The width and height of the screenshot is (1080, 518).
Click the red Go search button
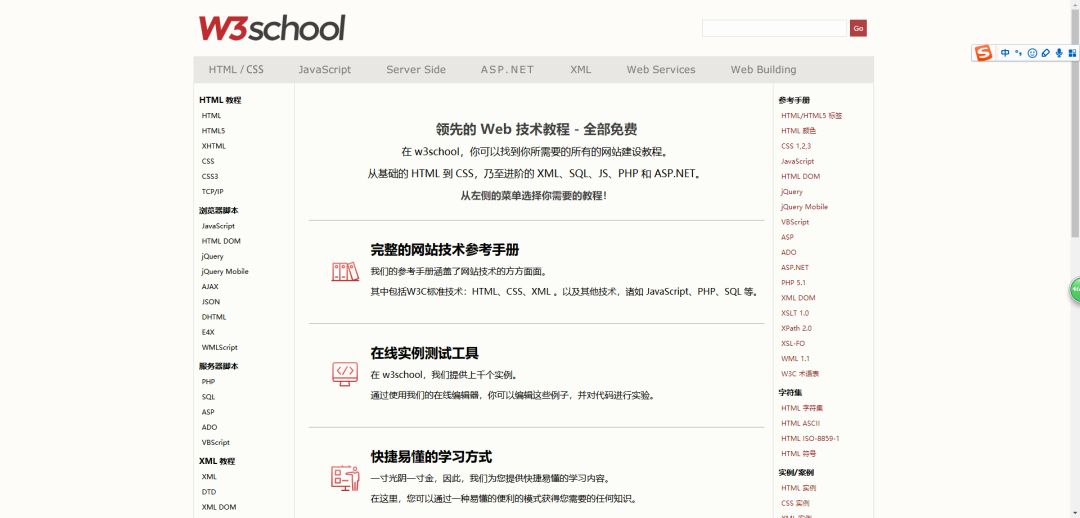click(858, 28)
